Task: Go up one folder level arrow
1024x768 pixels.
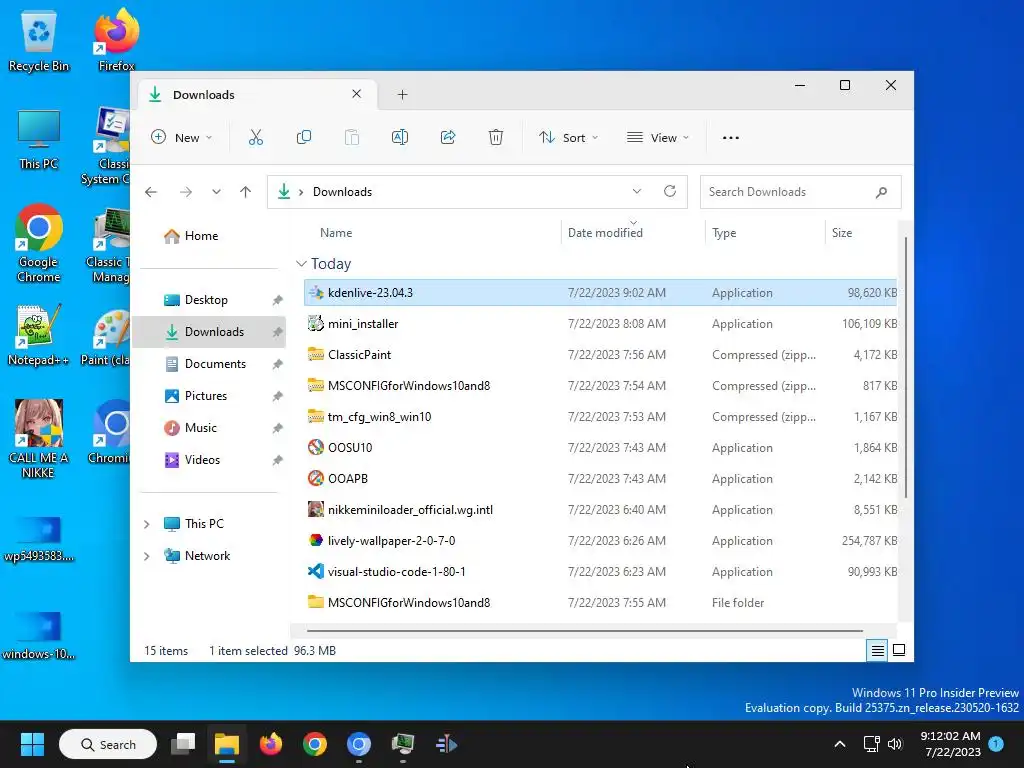Action: click(x=246, y=192)
